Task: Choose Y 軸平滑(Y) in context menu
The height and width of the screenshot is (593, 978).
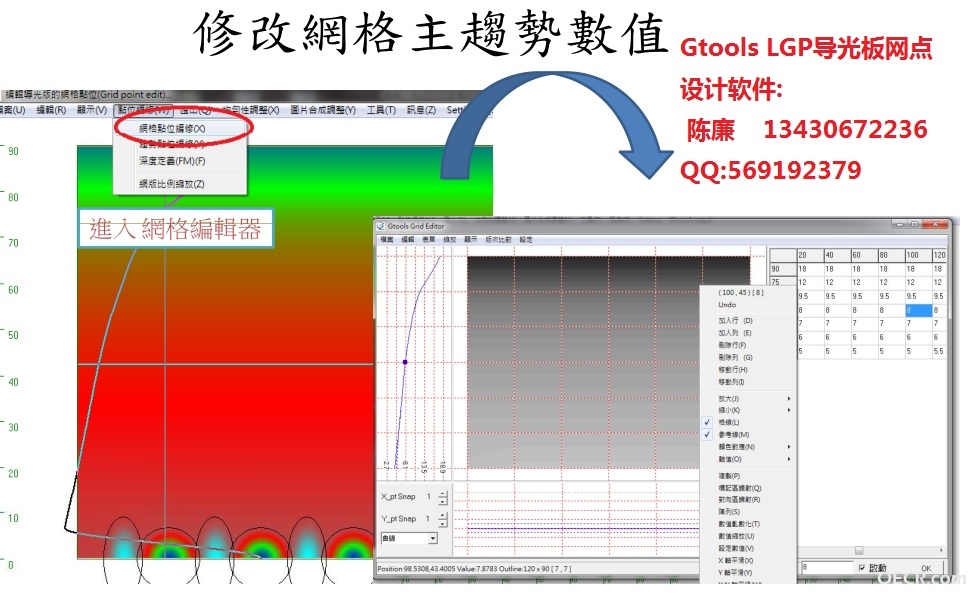Action: (735, 572)
